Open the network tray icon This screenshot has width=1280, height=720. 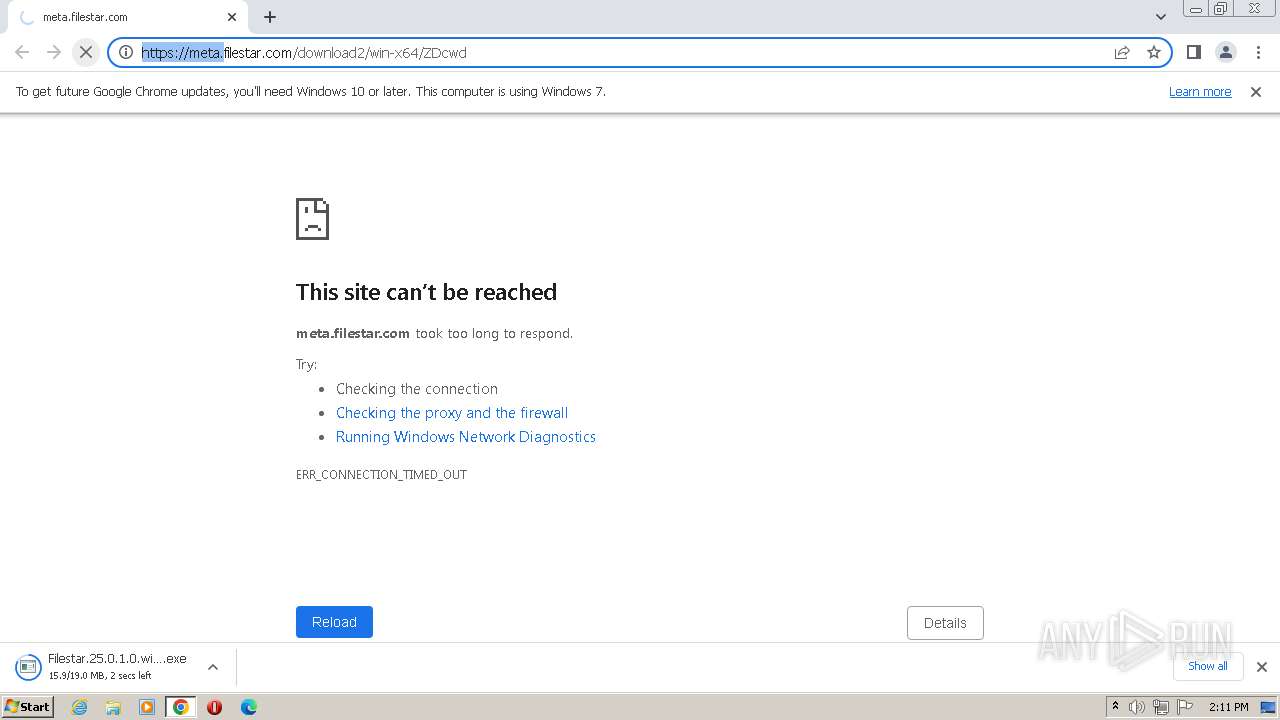click(1161, 707)
